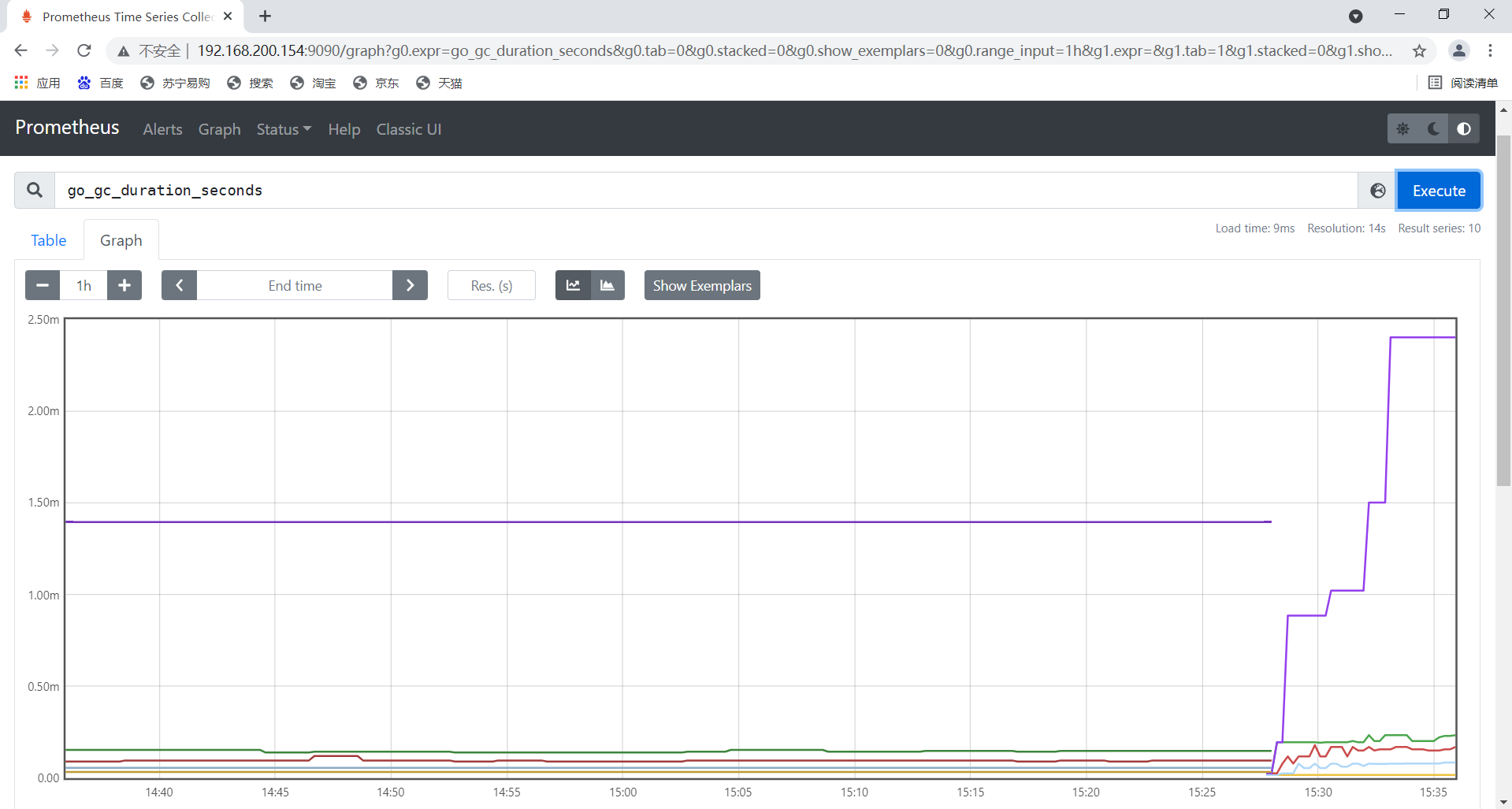The image size is (1512, 809).
Task: Show stacked area graph
Action: click(x=607, y=285)
